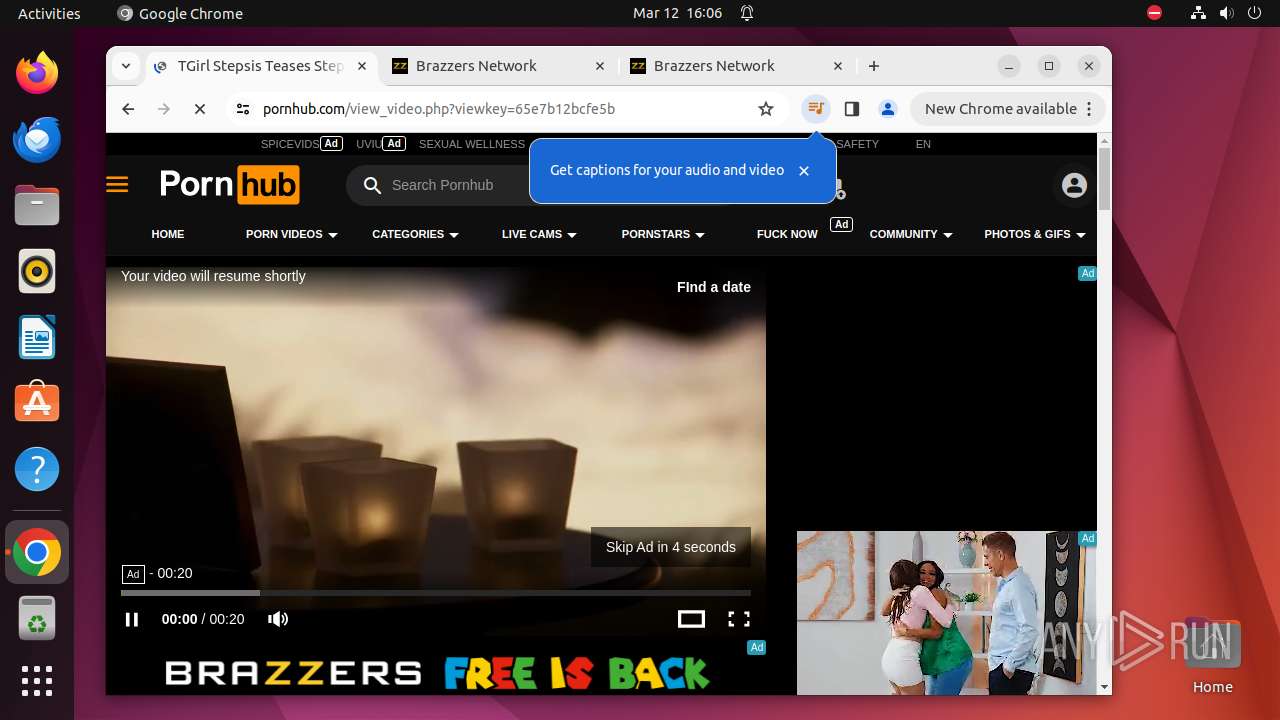1280x720 pixels.
Task: Select the first tab 'TGirl Stepsis…'
Action: 260,66
